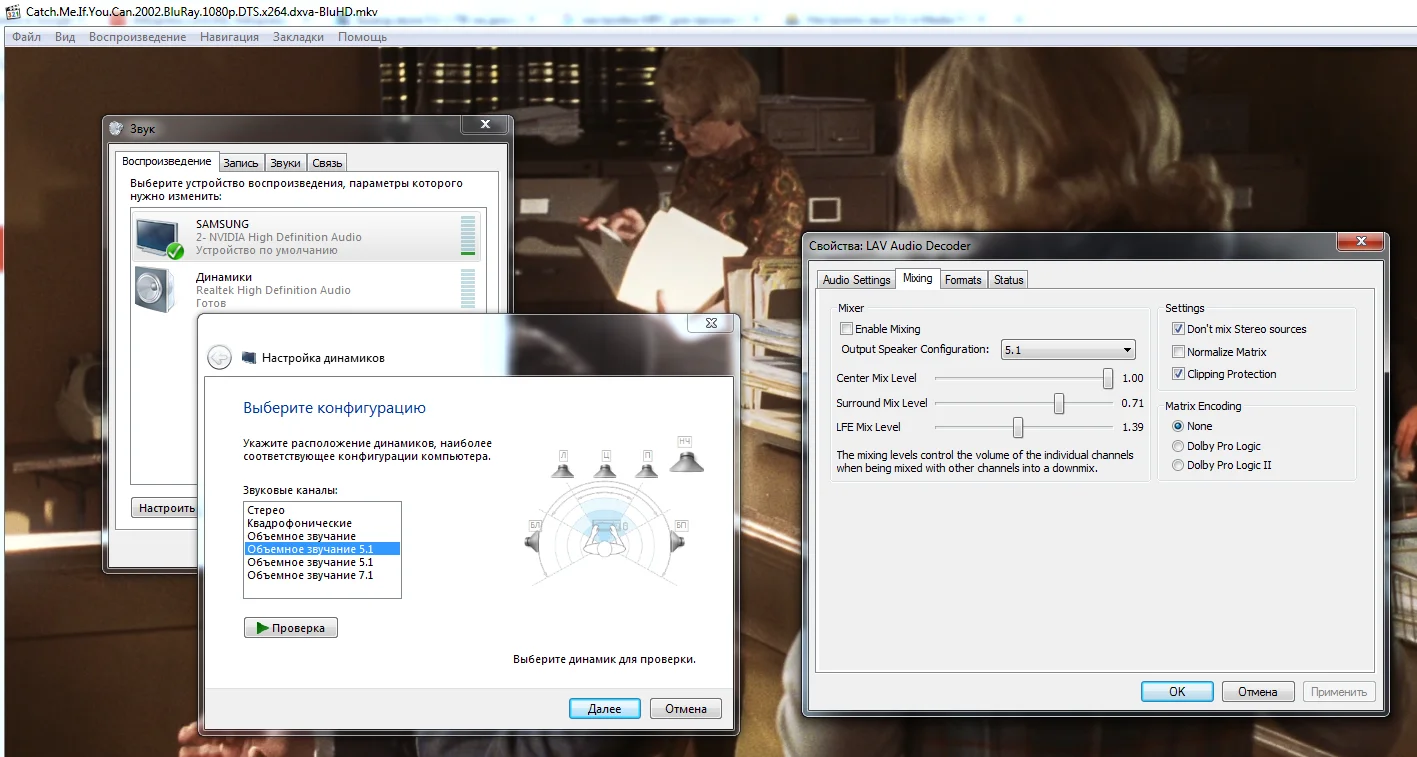The width and height of the screenshot is (1417, 757).
Task: Click OK in LAV Audio Decoder properties
Action: [x=1177, y=692]
